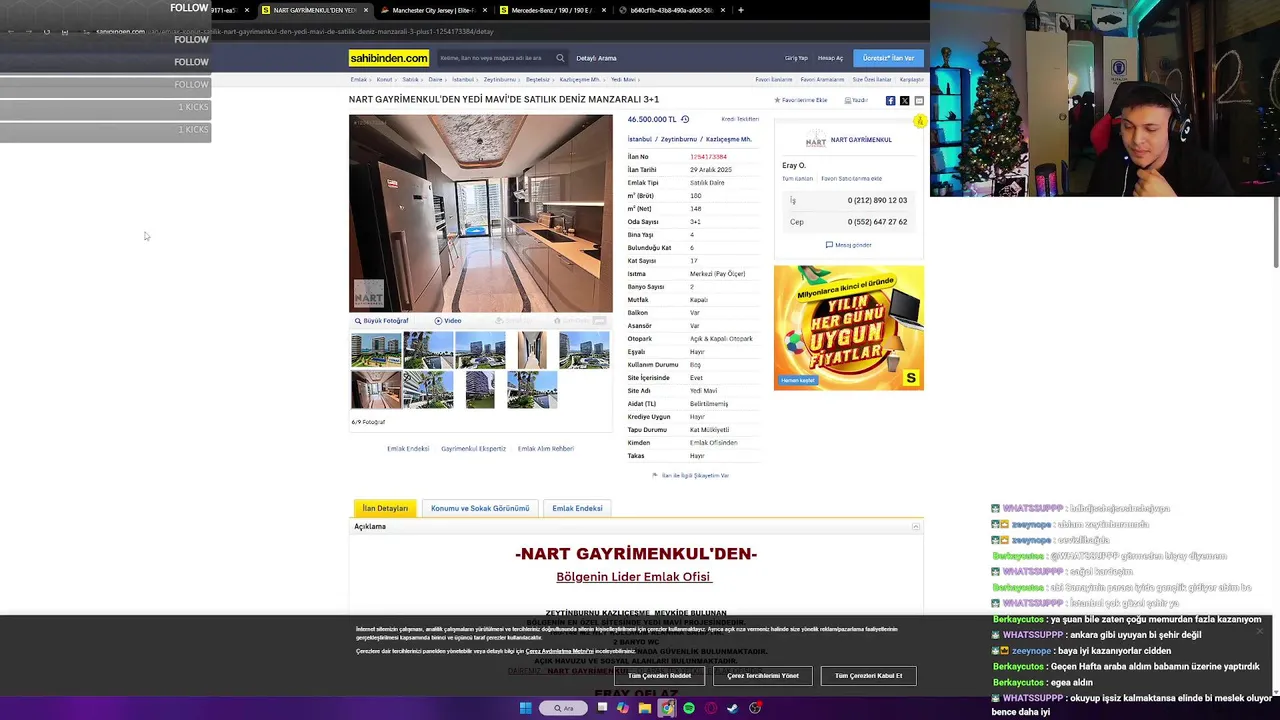The image size is (1280, 720).
Task: Open Daire breadcrumb
Action: [435, 79]
